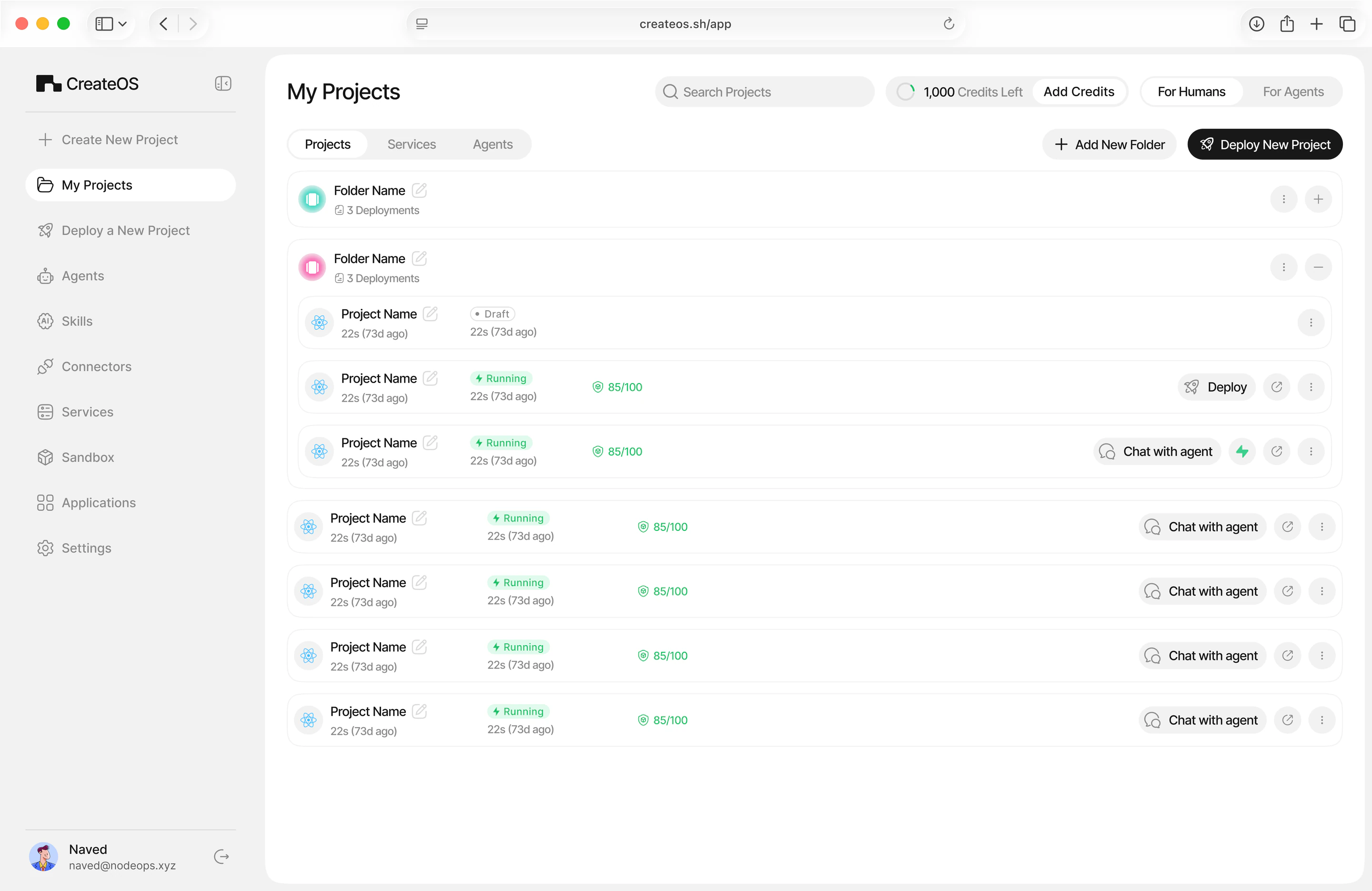This screenshot has height=891, width=1372.
Task: Open external link of the last project row
Action: 1287,720
